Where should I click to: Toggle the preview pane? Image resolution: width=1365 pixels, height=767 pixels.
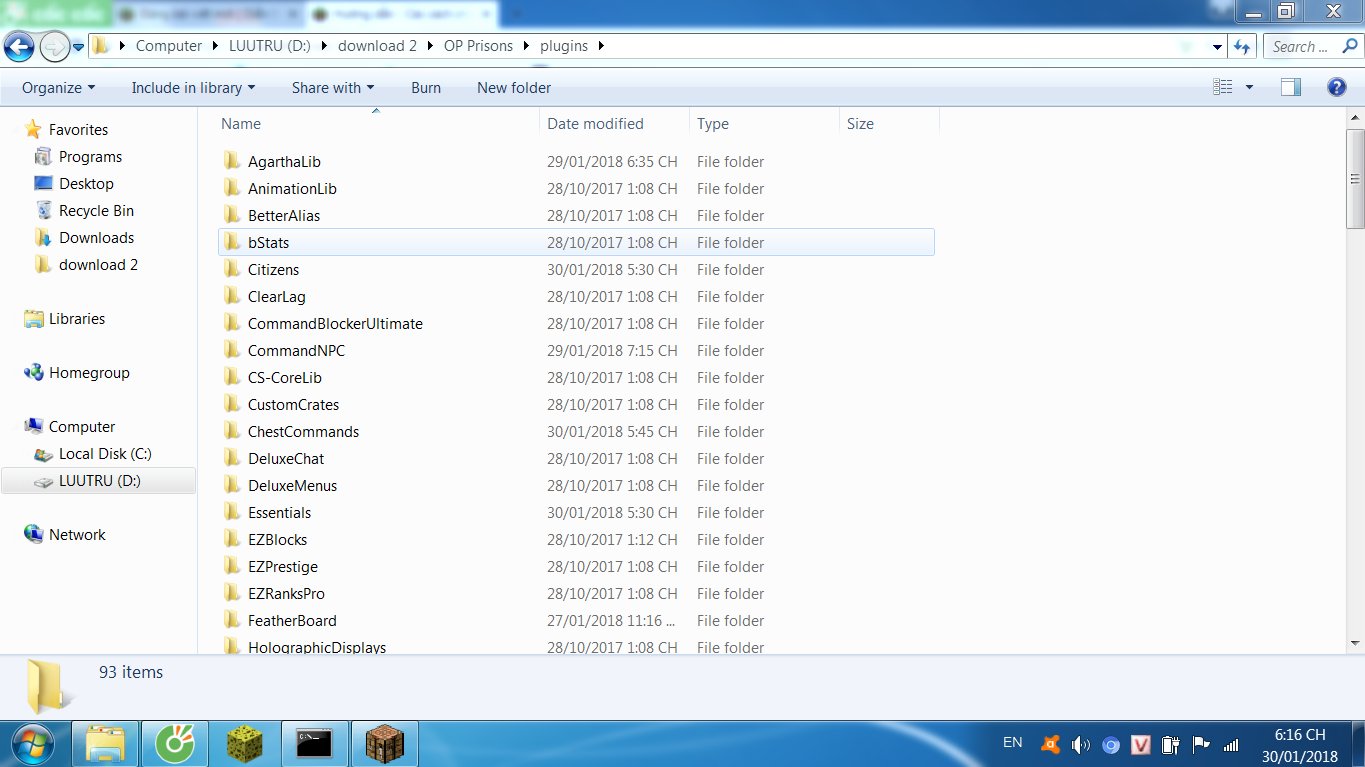pos(1289,87)
